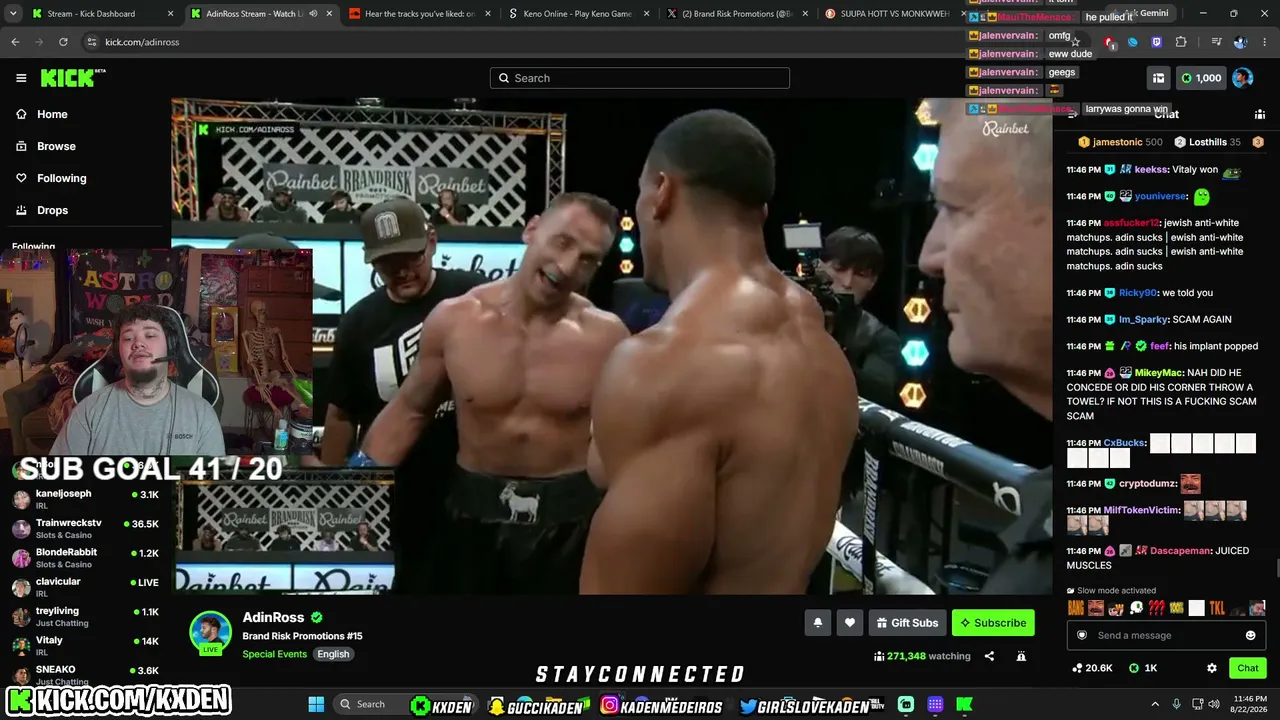1280x720 pixels.
Task: Open BlondeRabbit channel in the sidebar
Action: pyautogui.click(x=86, y=557)
